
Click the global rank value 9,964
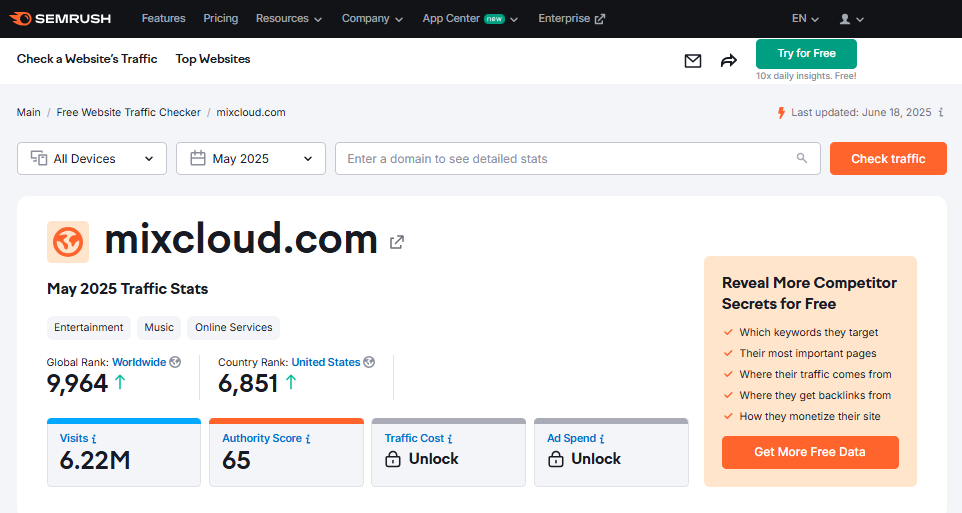tap(77, 384)
